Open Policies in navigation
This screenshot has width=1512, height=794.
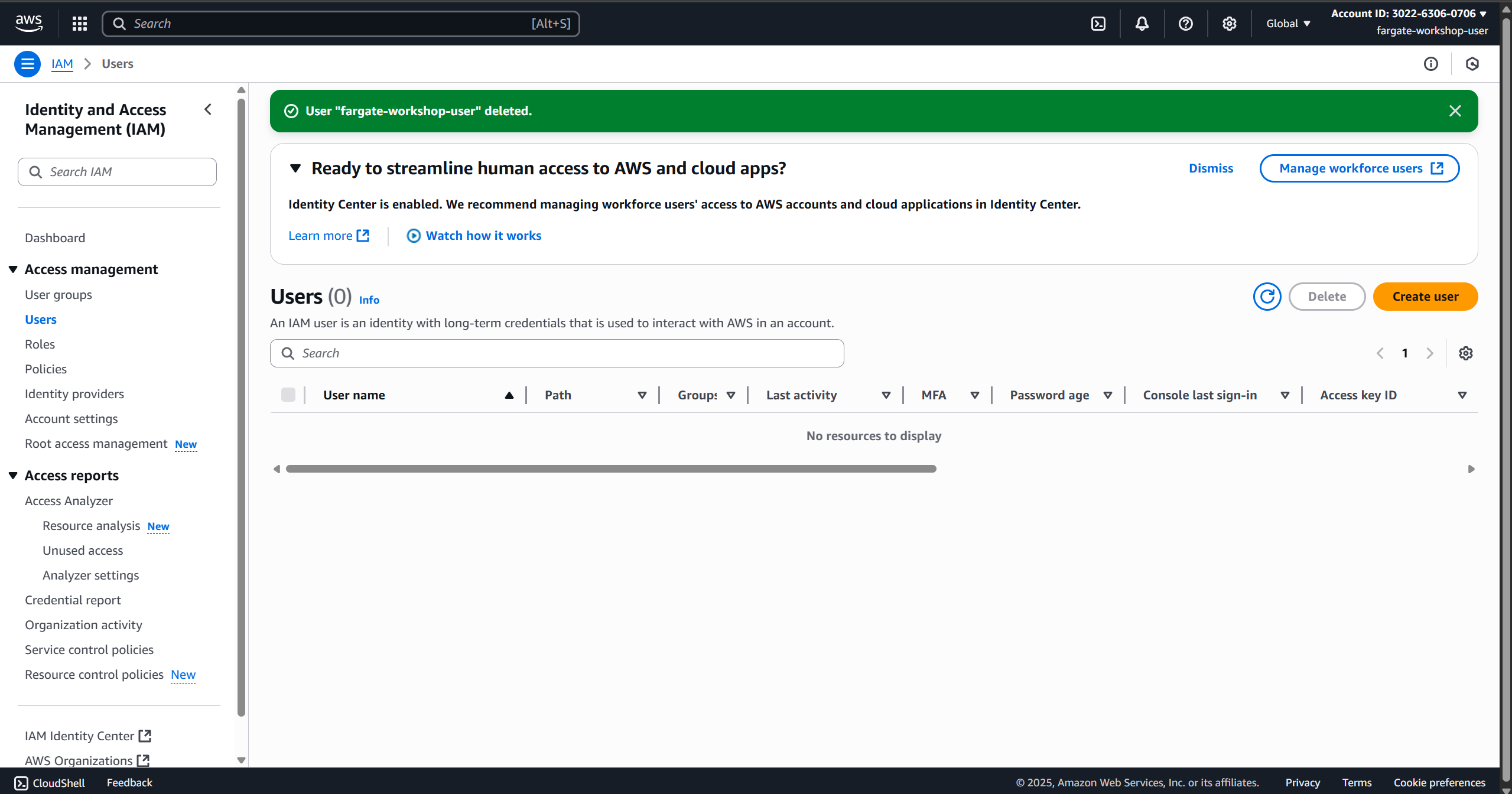(x=45, y=369)
